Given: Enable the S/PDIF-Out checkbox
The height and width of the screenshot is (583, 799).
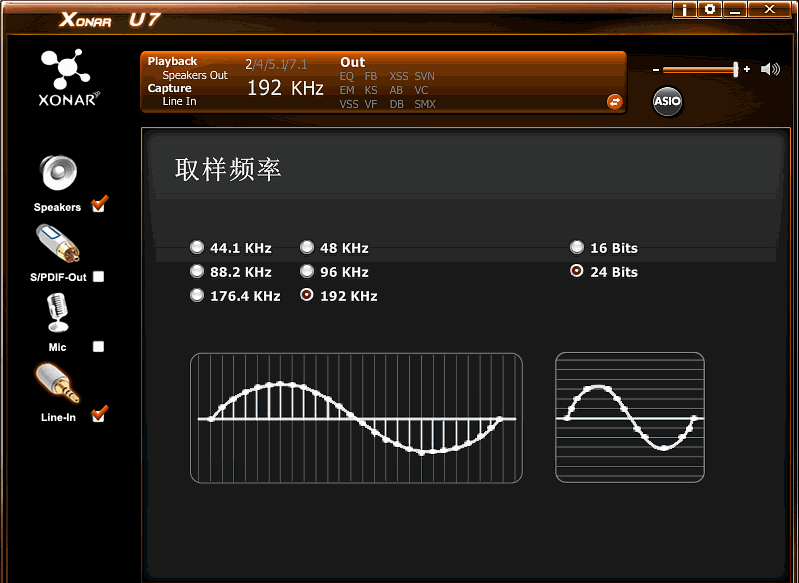Looking at the screenshot, I should tap(98, 277).
